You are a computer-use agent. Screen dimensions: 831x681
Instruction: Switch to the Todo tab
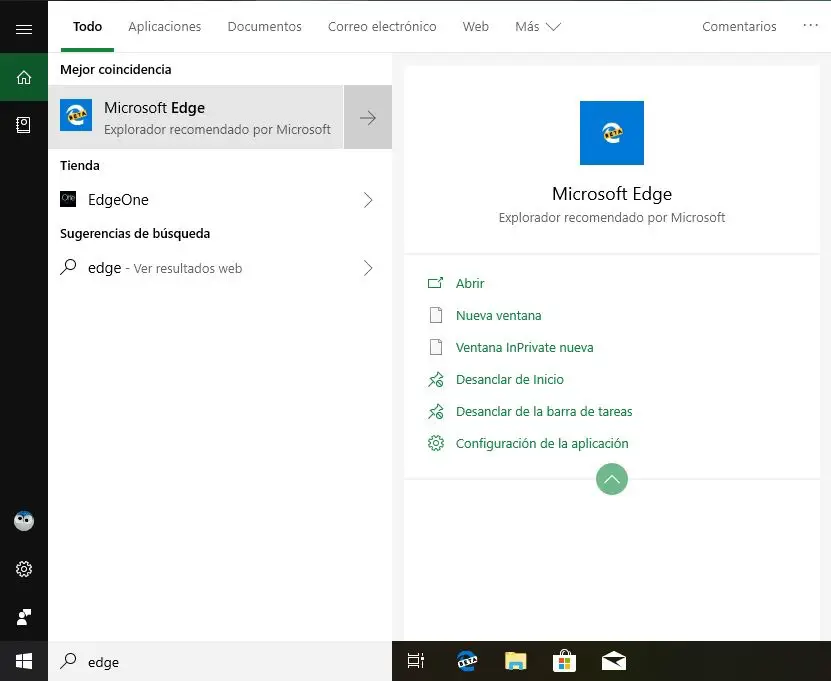click(87, 26)
